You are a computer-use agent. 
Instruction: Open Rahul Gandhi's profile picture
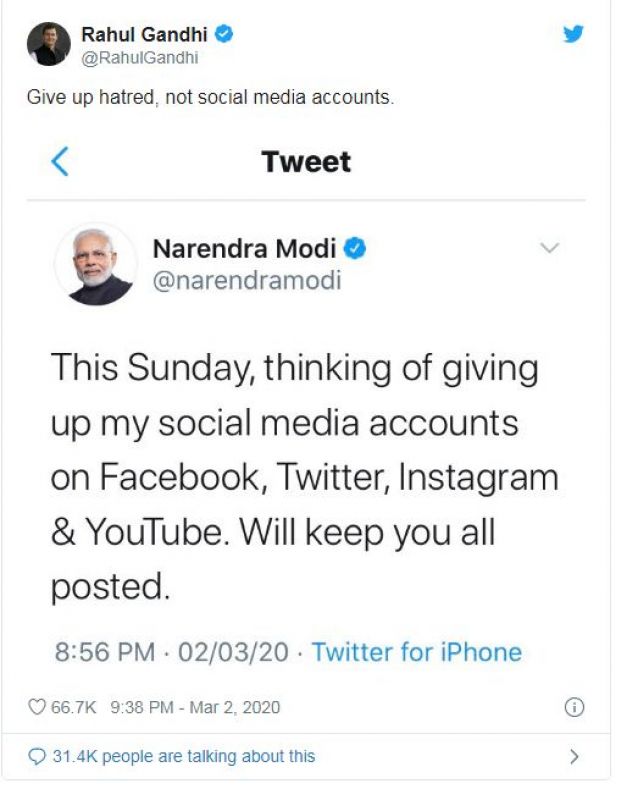pyautogui.click(x=48, y=44)
